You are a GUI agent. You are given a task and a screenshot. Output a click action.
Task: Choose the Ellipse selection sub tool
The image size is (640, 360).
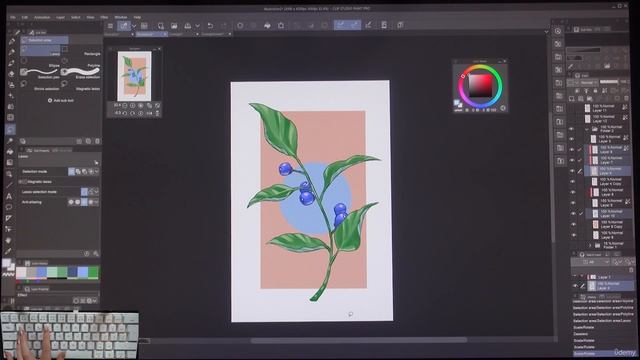(40, 62)
